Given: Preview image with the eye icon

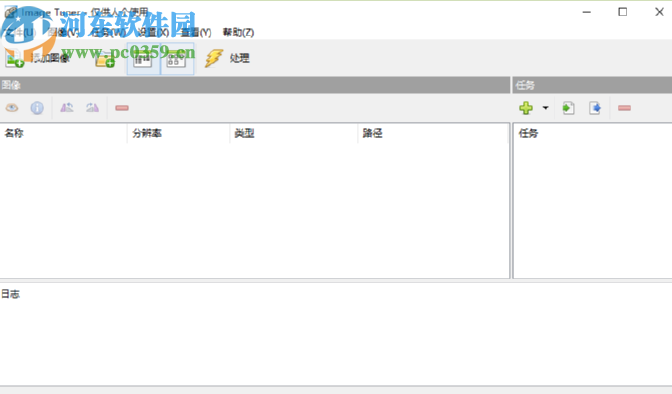Looking at the screenshot, I should pos(12,108).
